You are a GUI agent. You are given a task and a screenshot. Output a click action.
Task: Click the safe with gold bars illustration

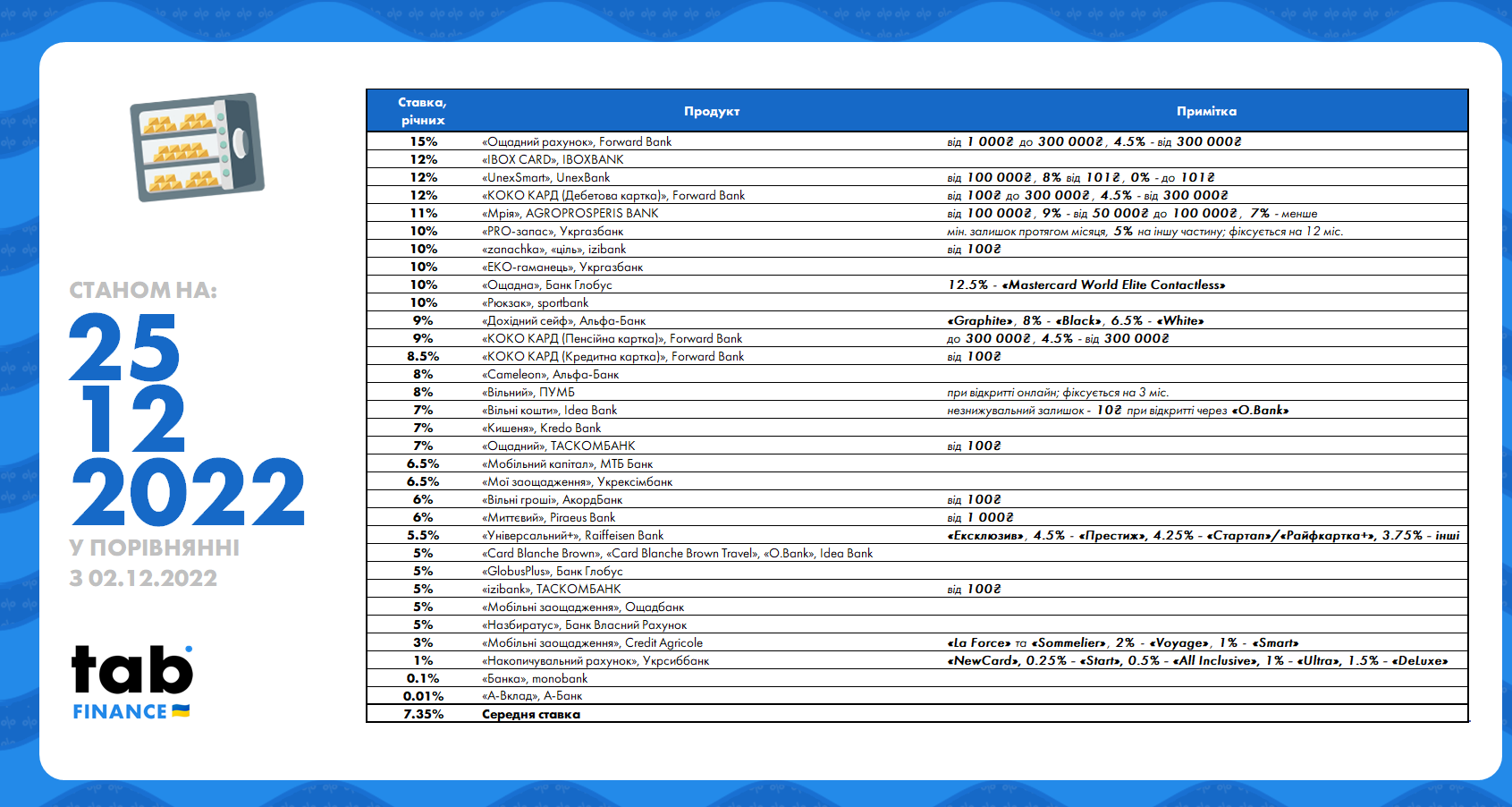(x=198, y=147)
